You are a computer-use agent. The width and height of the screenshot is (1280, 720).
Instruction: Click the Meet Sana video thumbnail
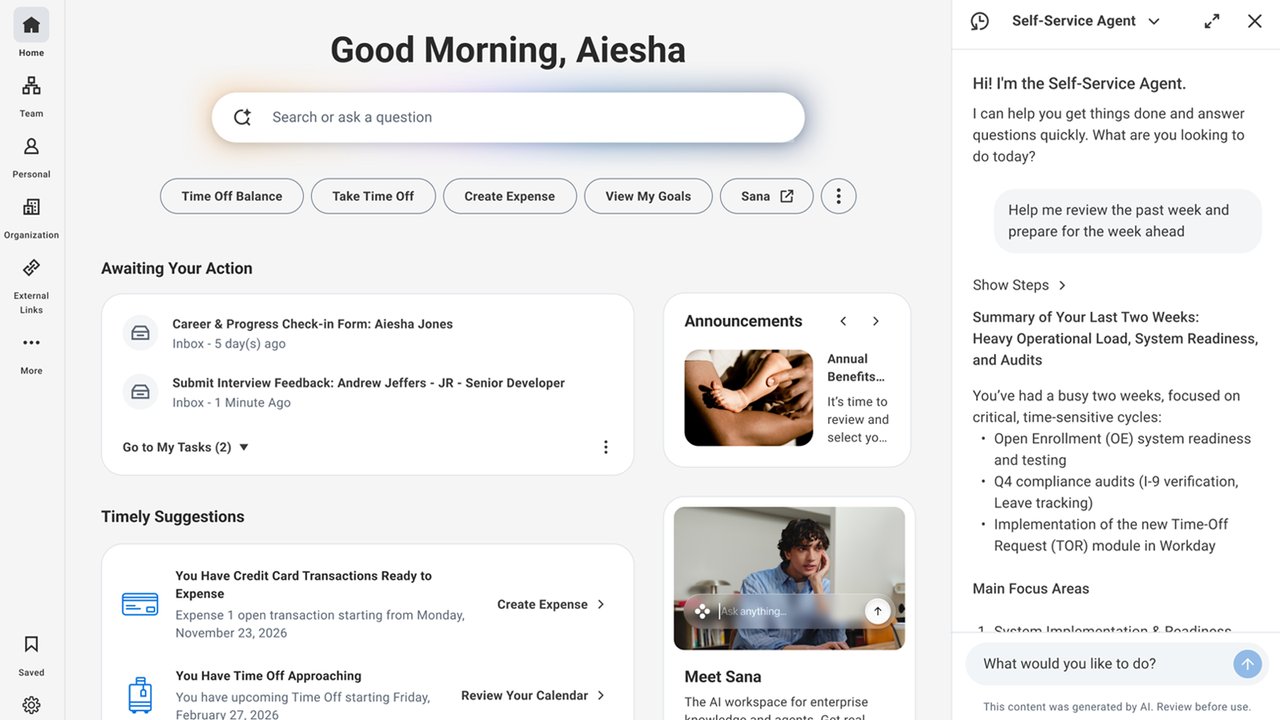click(789, 578)
